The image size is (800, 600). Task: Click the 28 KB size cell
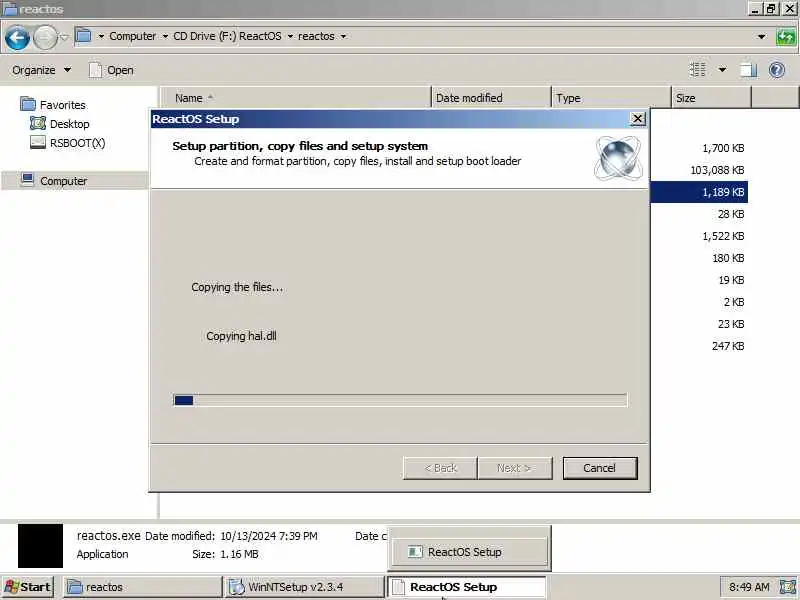coord(731,214)
